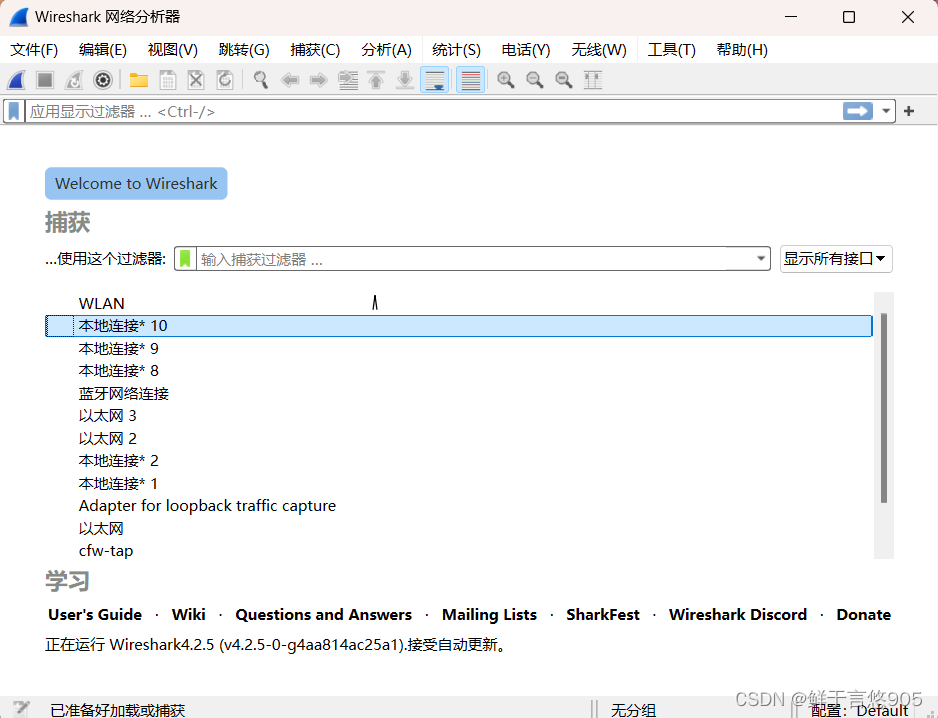Click the display filter input field
This screenshot has height=718, width=938.
433,111
